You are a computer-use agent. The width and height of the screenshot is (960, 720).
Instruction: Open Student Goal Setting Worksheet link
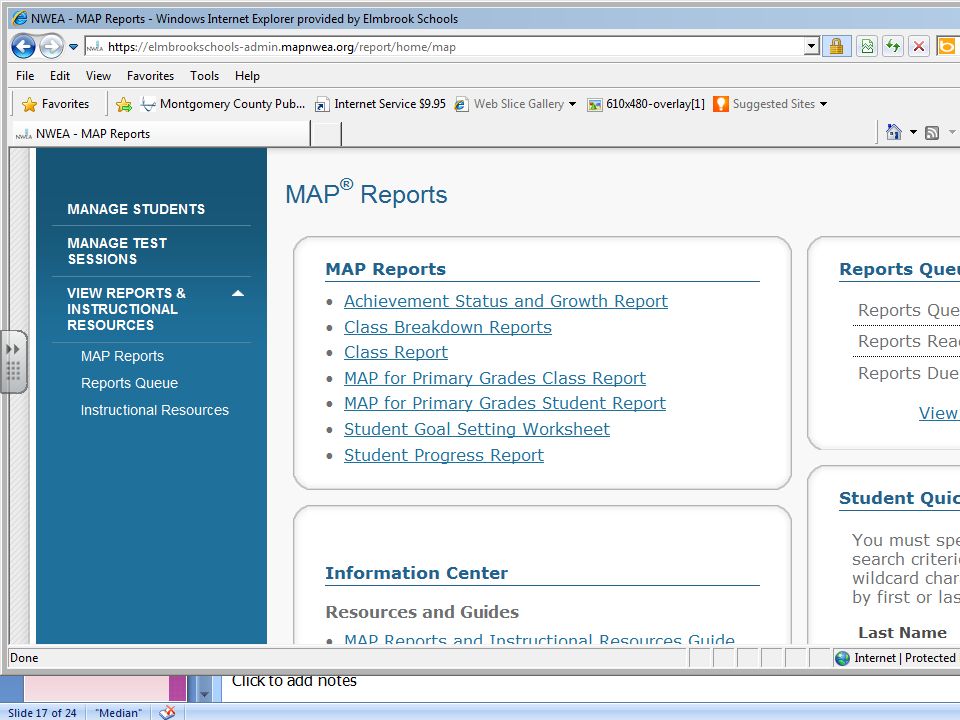(477, 429)
